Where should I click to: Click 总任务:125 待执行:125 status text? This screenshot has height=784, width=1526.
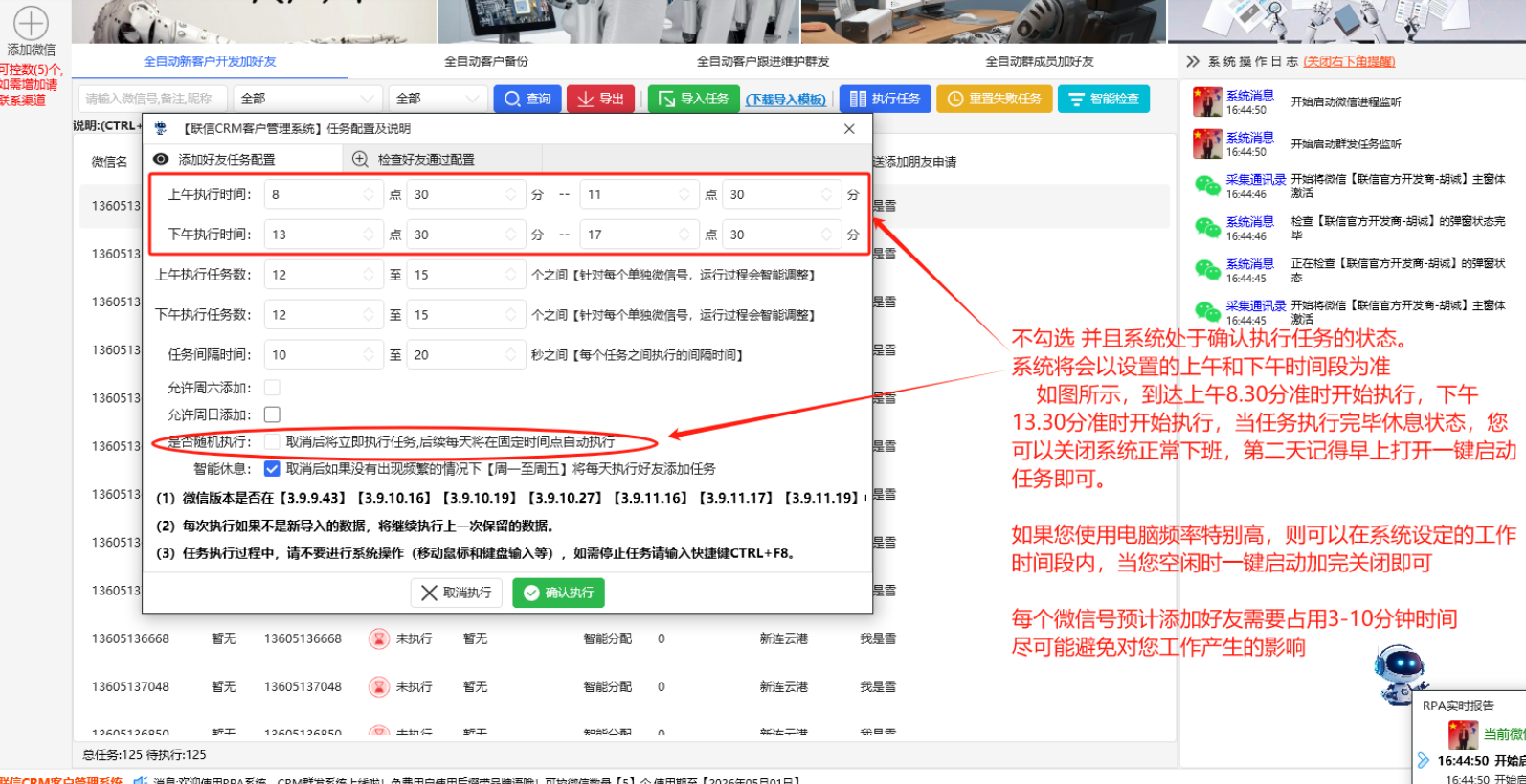click(x=145, y=754)
